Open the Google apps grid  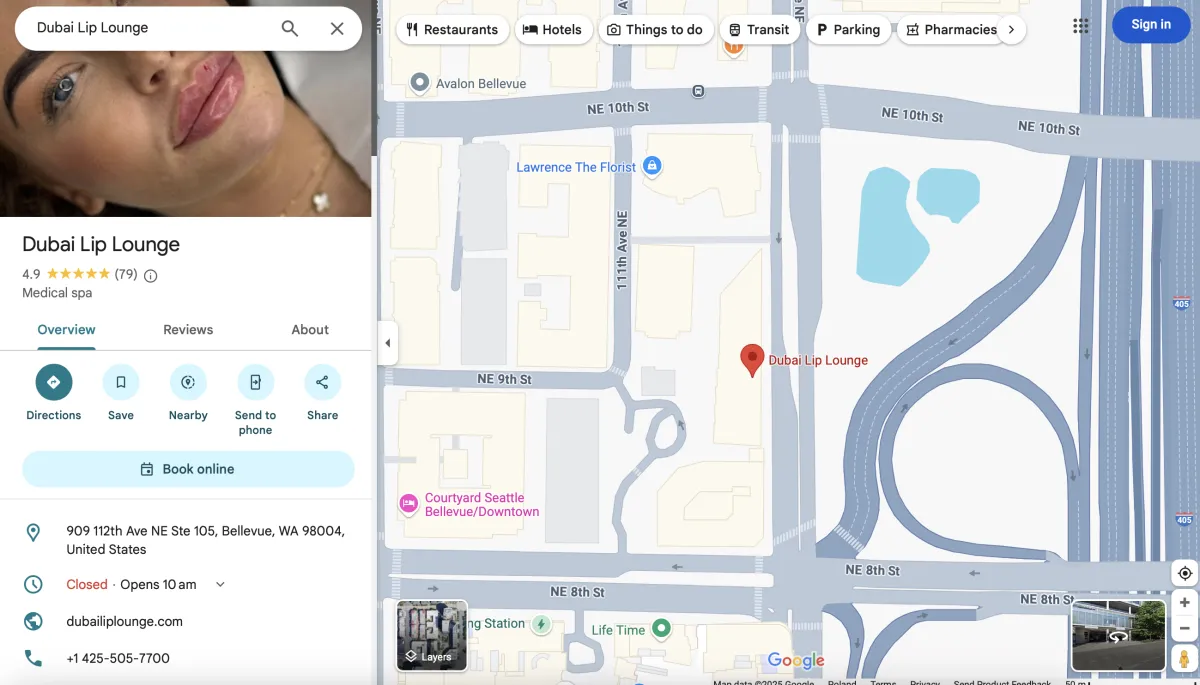click(x=1080, y=26)
